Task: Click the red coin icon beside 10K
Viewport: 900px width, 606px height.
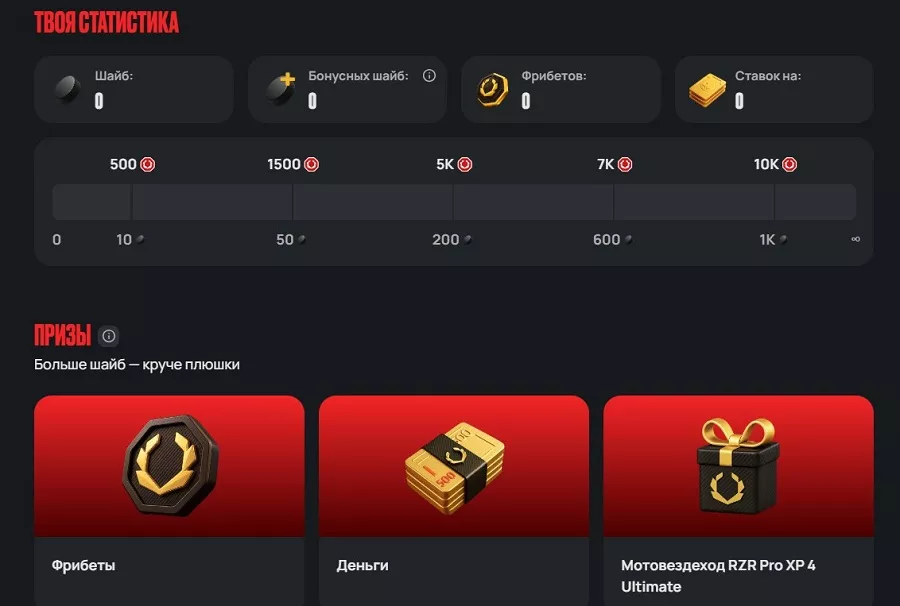Action: tap(790, 165)
